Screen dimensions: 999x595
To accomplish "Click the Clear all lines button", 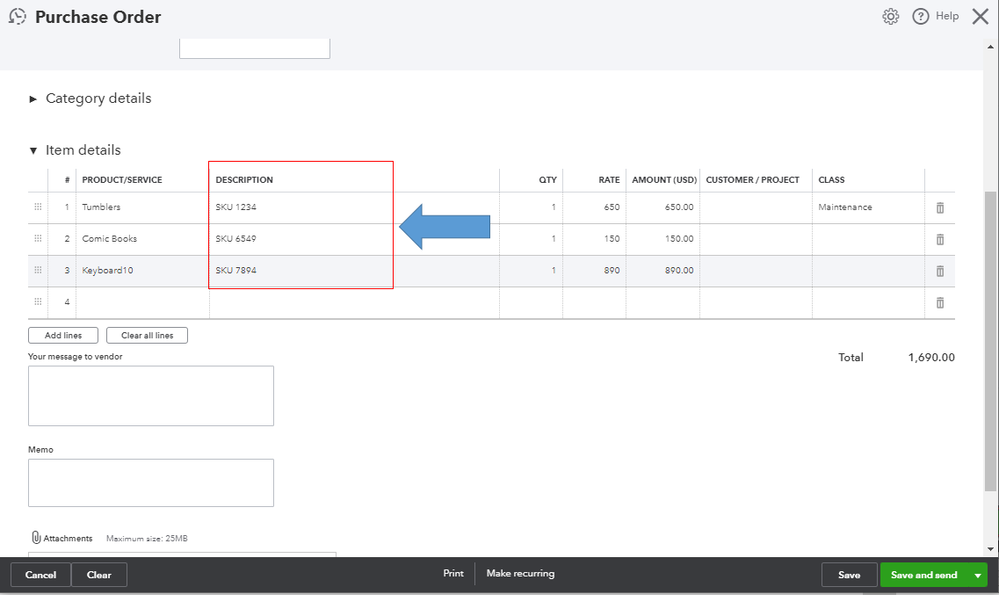I will (147, 335).
